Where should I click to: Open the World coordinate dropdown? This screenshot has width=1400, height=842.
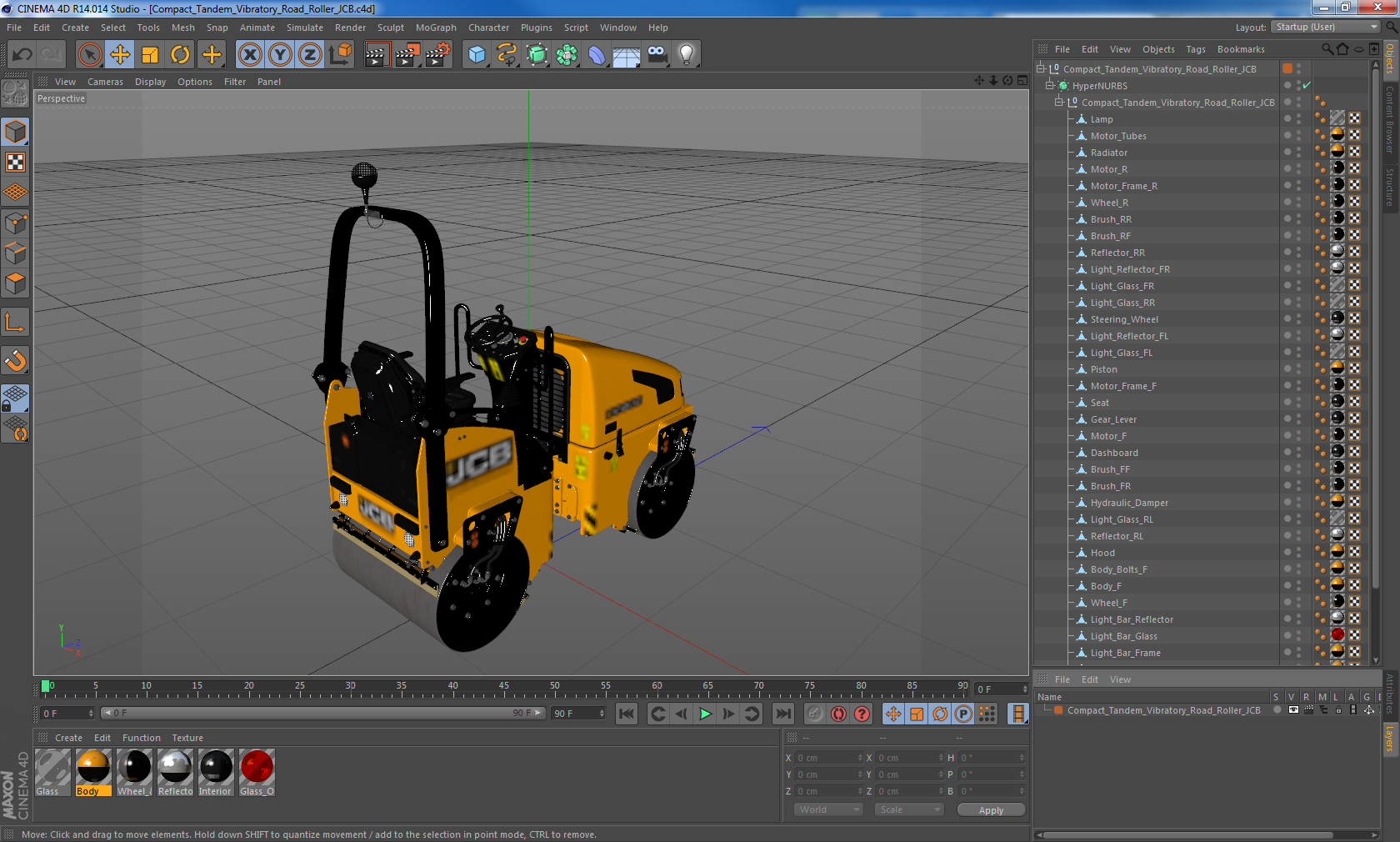tap(828, 809)
